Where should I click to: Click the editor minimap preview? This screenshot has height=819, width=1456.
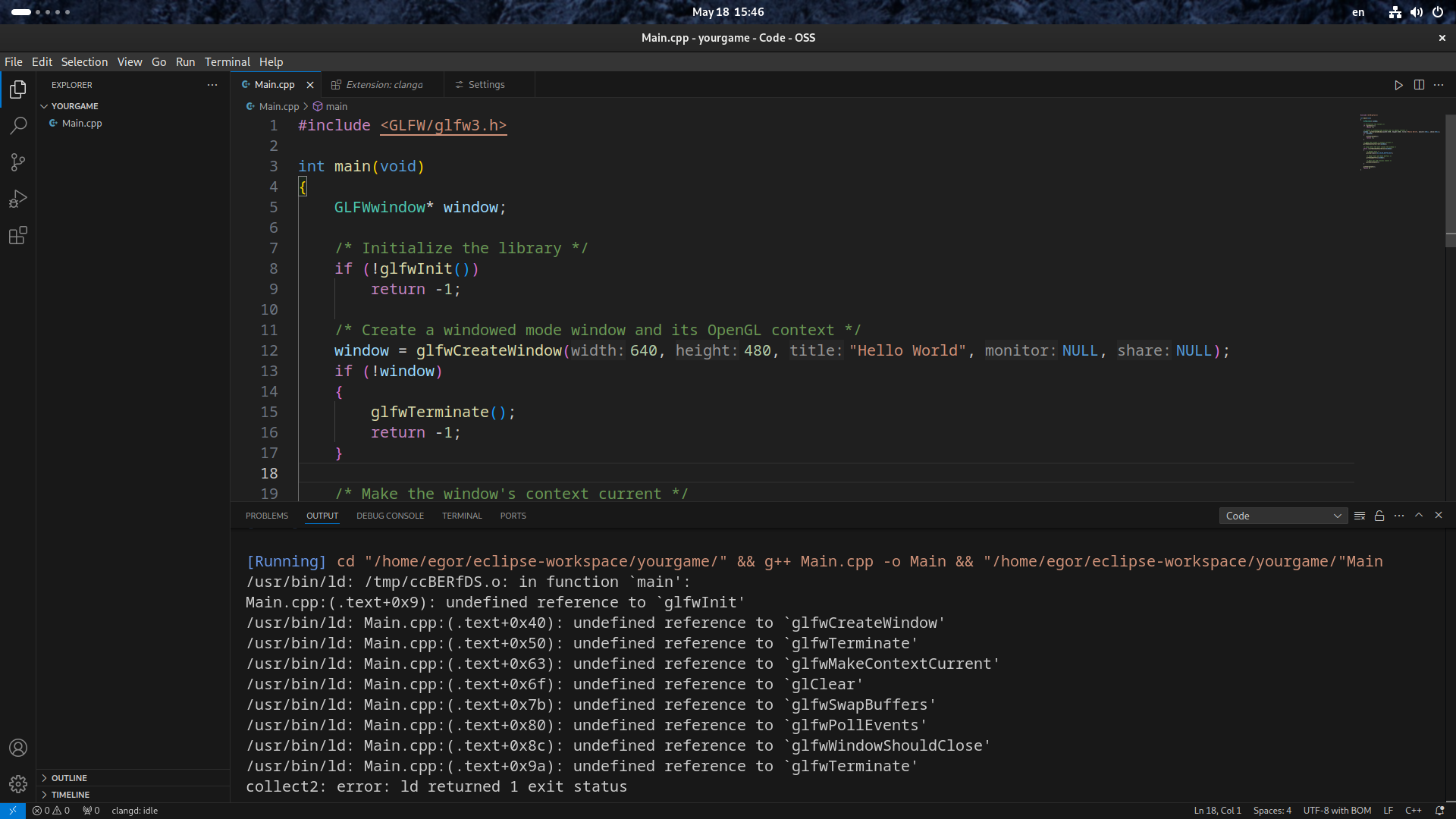(x=1400, y=142)
